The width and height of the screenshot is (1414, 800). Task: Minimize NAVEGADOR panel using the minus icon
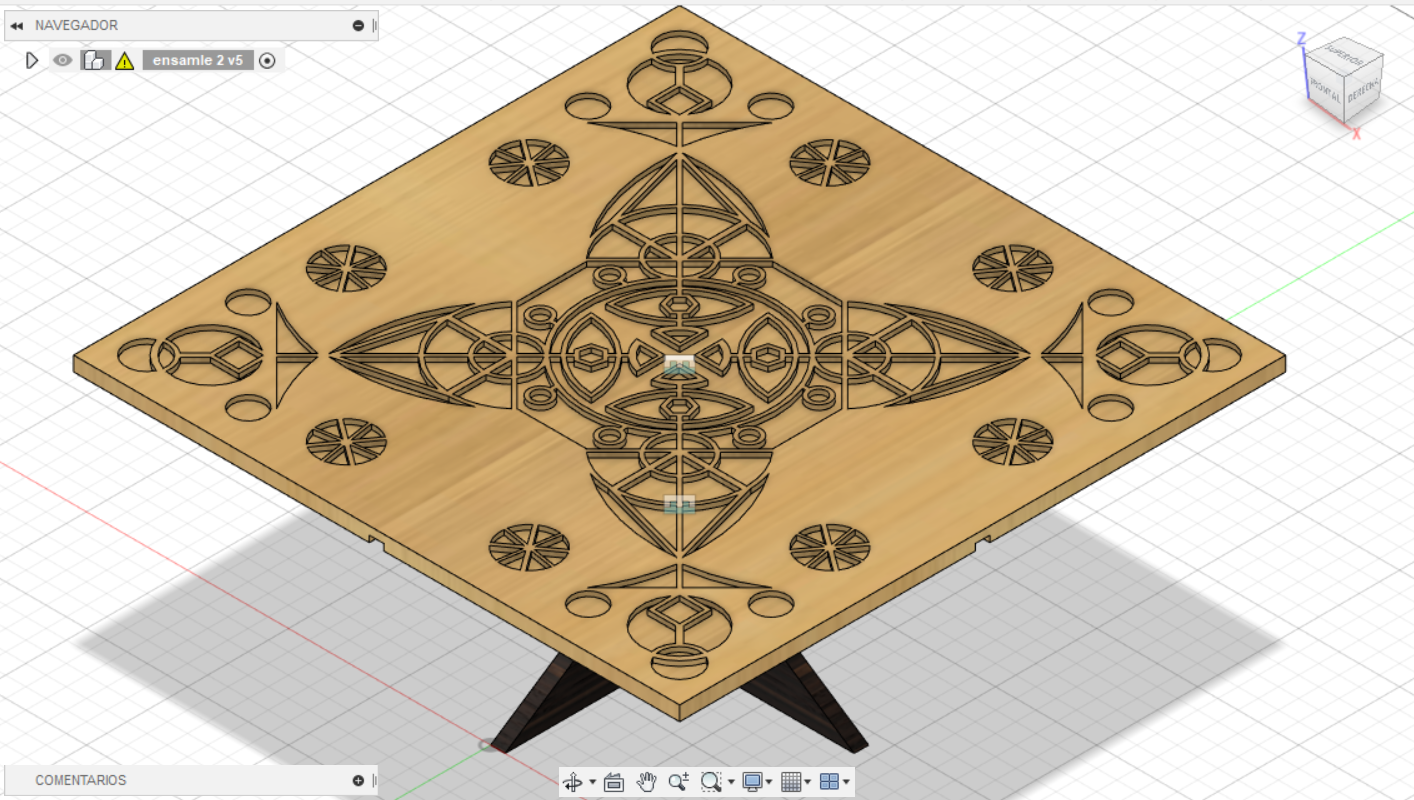pos(358,26)
